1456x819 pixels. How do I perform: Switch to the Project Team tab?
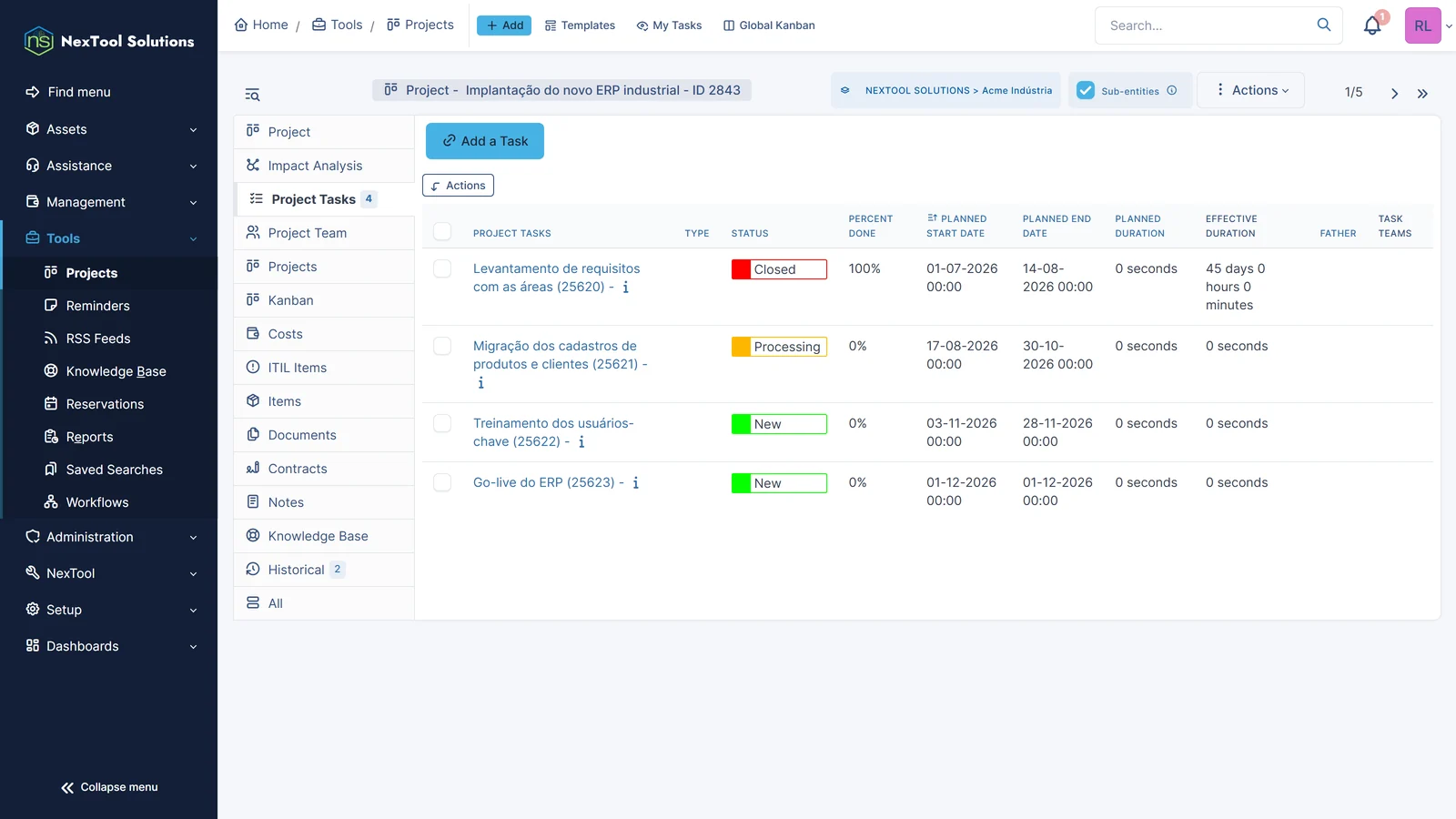click(x=324, y=233)
